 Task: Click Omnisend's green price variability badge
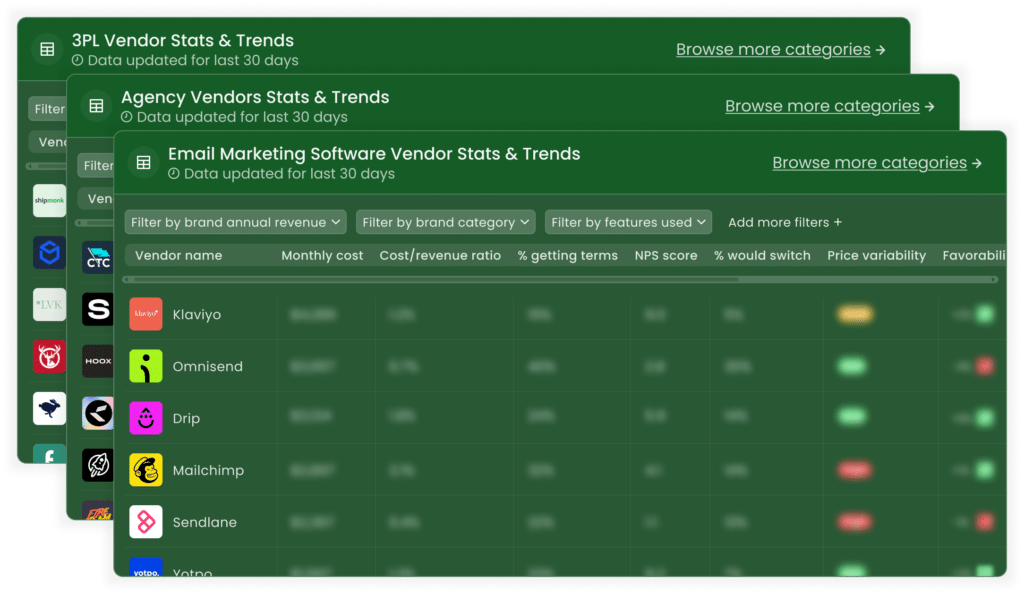[x=852, y=366]
